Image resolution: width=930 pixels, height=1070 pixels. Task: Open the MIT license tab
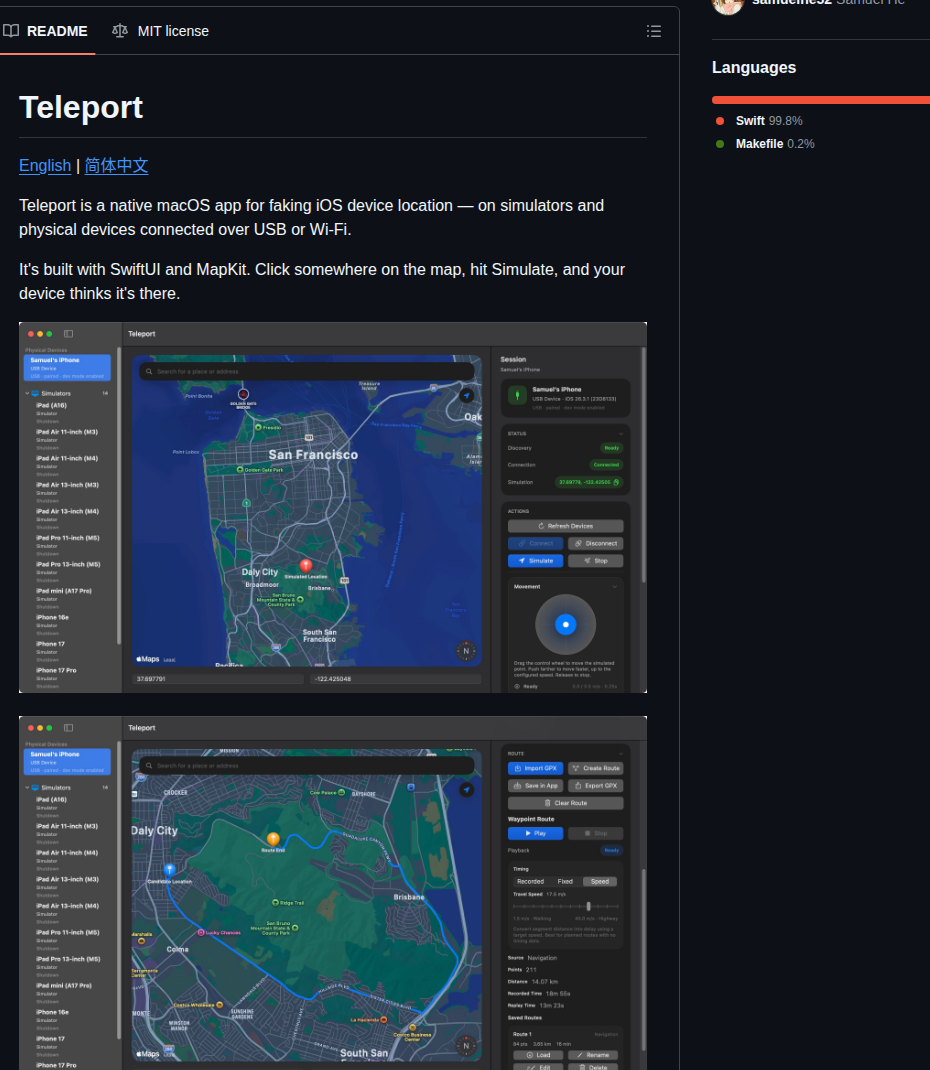pos(160,31)
